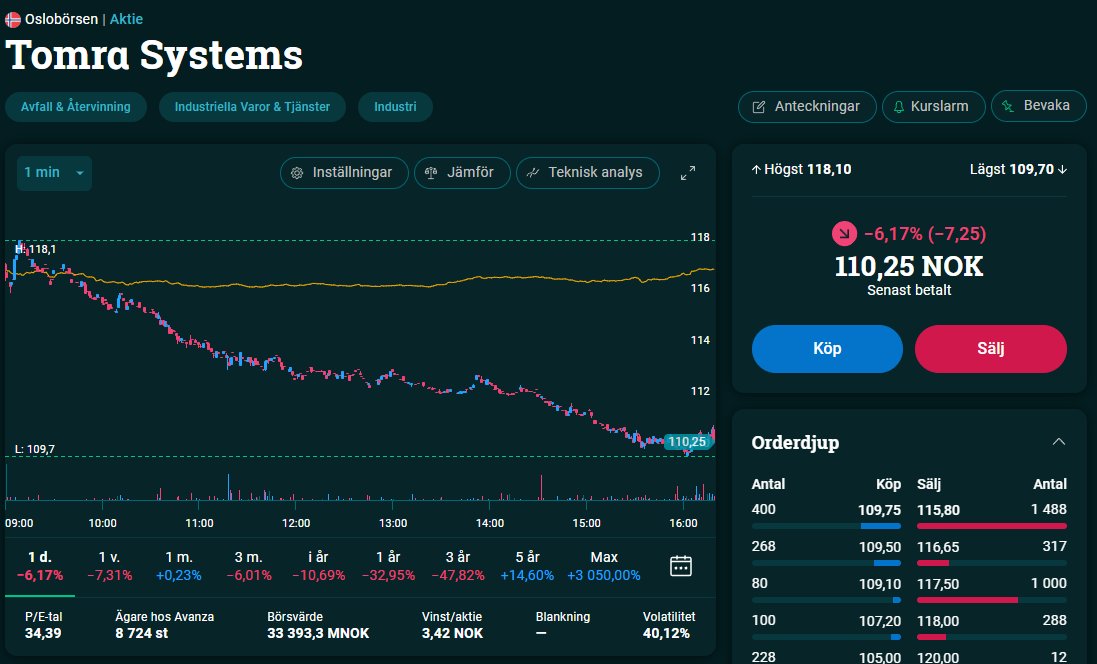The height and width of the screenshot is (664, 1097).
Task: Select the 3 m. period tab
Action: [x=248, y=566]
